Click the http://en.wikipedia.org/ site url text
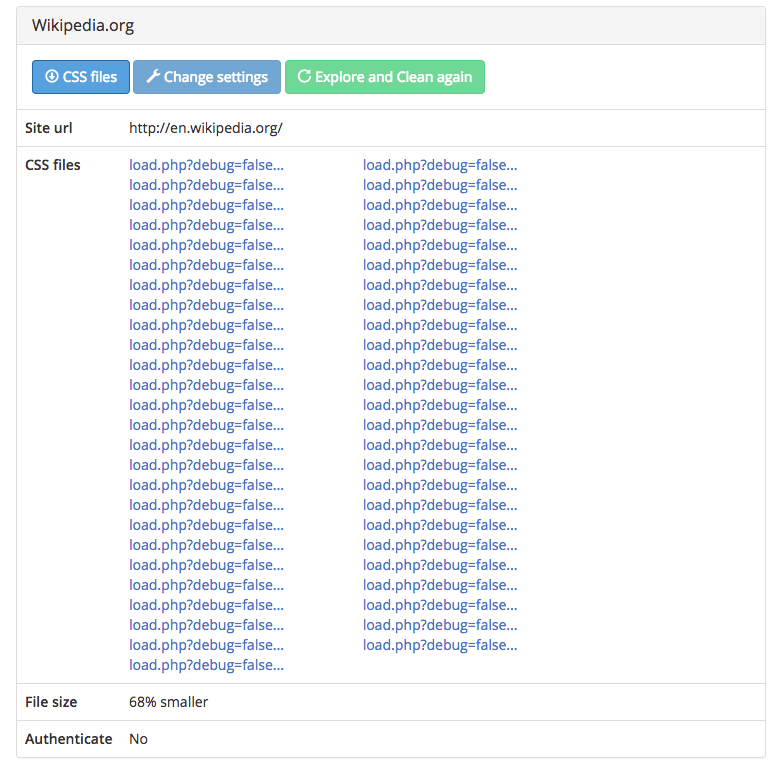The width and height of the screenshot is (774, 763). [x=206, y=128]
